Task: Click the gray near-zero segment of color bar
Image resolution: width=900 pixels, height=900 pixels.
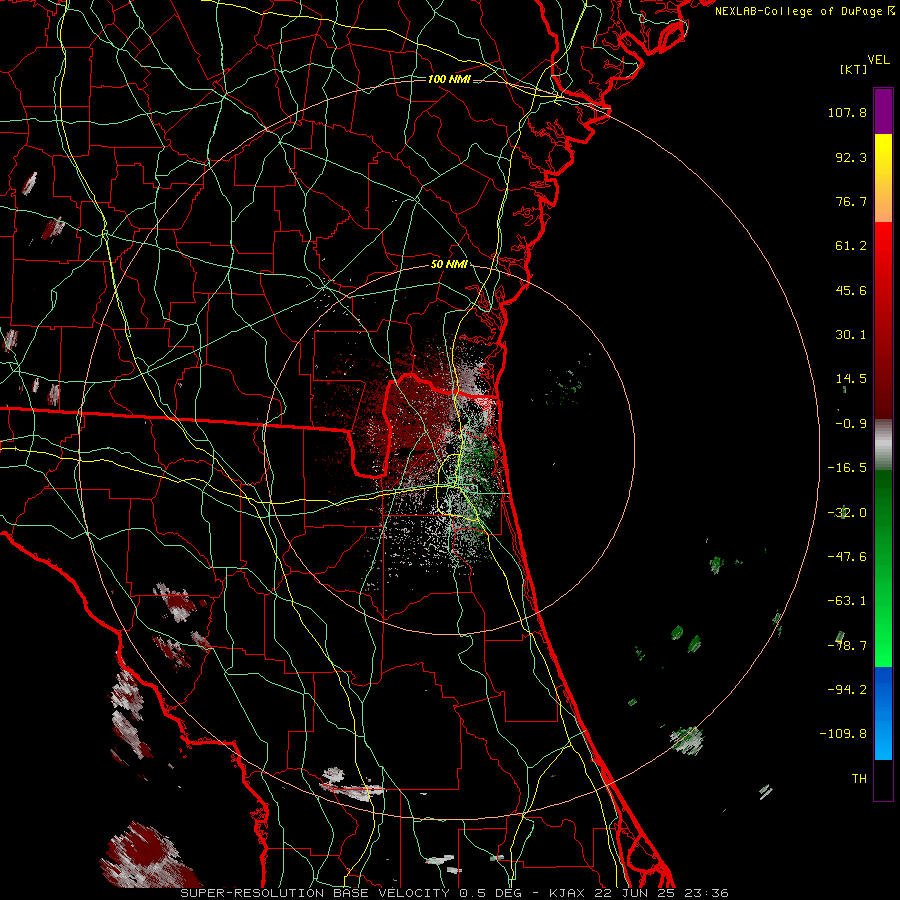Action: point(883,445)
